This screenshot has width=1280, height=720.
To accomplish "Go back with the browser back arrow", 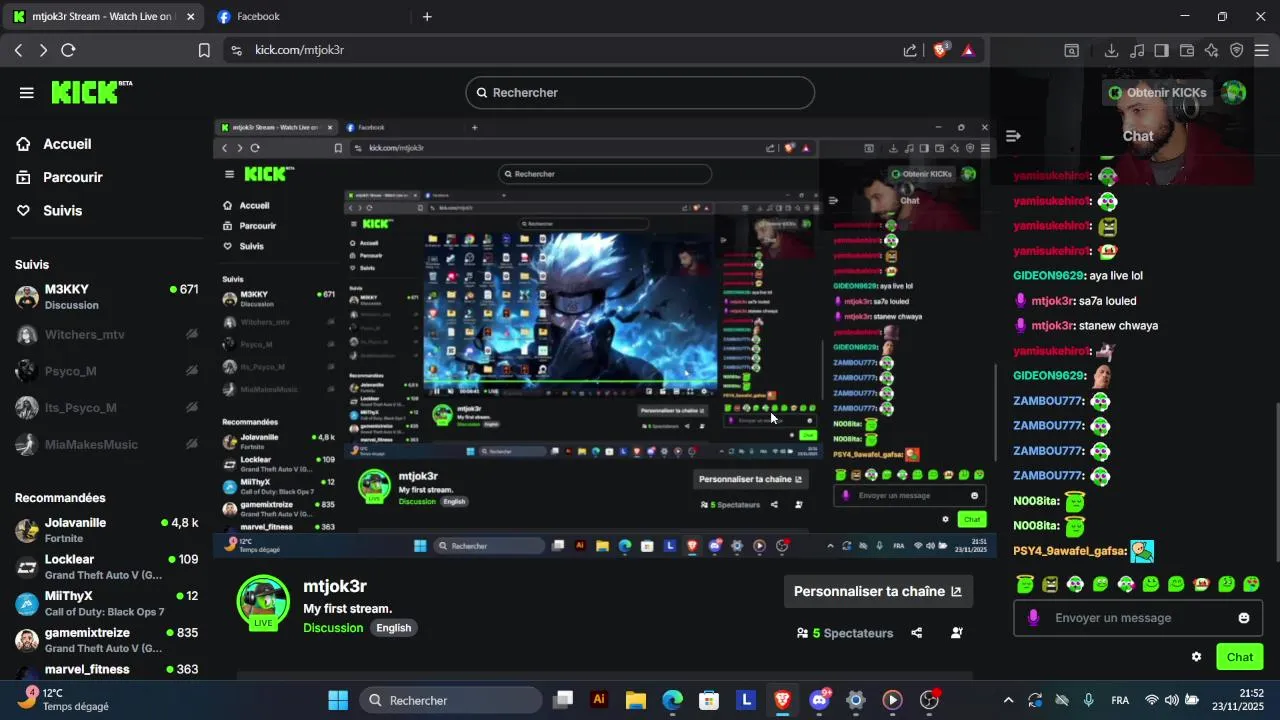I will pyautogui.click(x=19, y=50).
